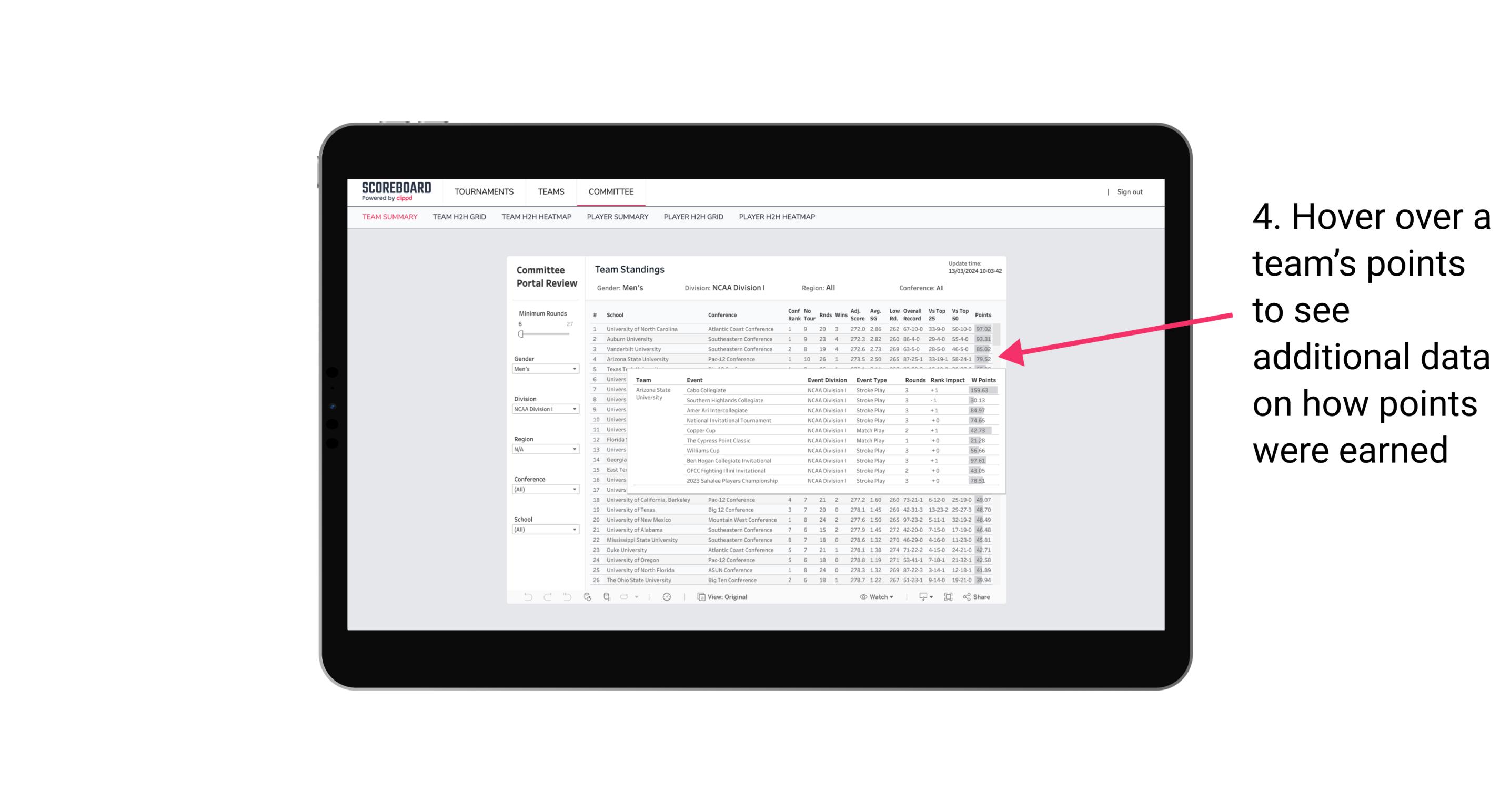Image resolution: width=1510 pixels, height=812 pixels.
Task: Click the COMMITTEE navigation button
Action: [x=612, y=190]
